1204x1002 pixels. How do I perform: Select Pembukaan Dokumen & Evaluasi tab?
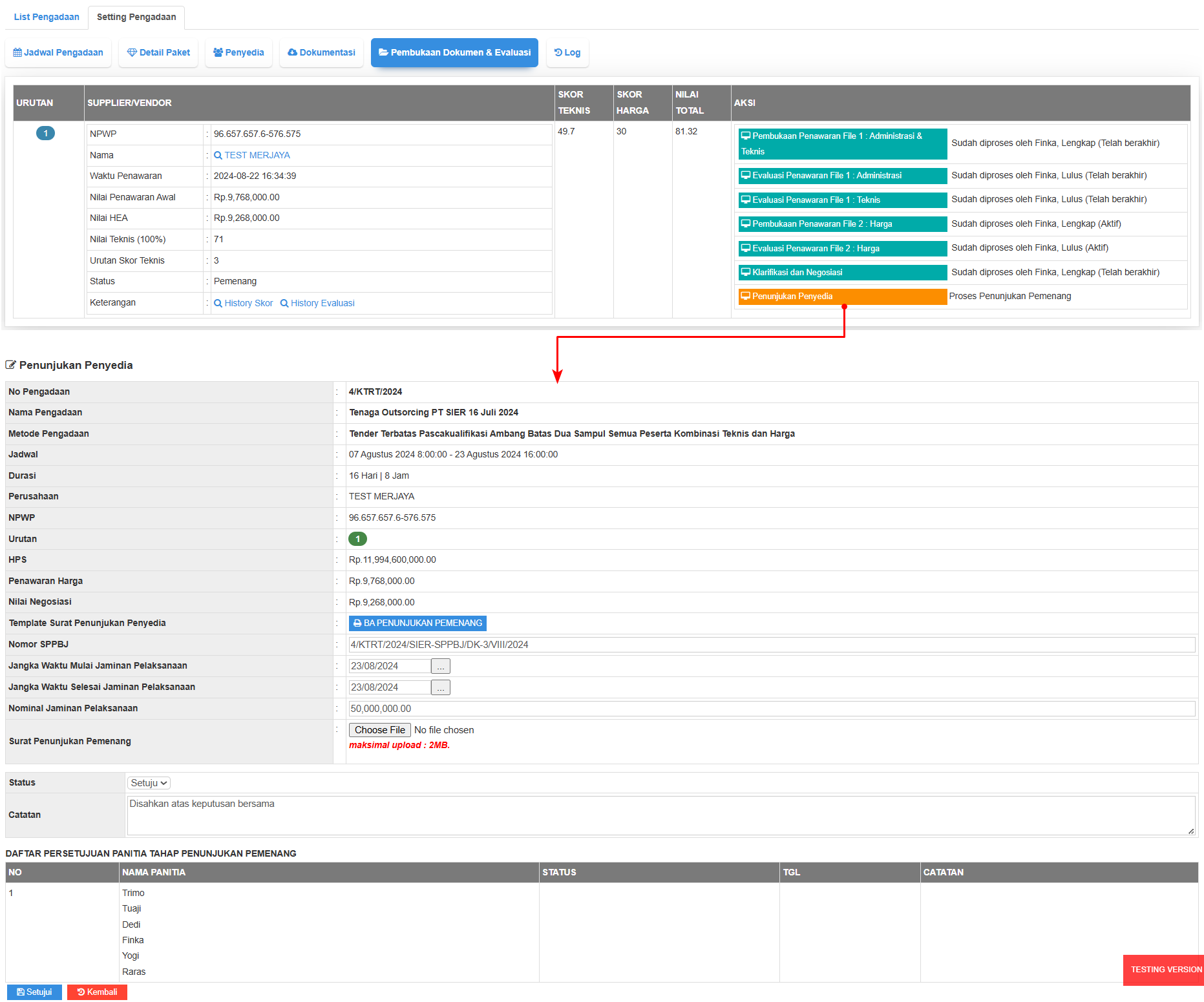pos(454,52)
